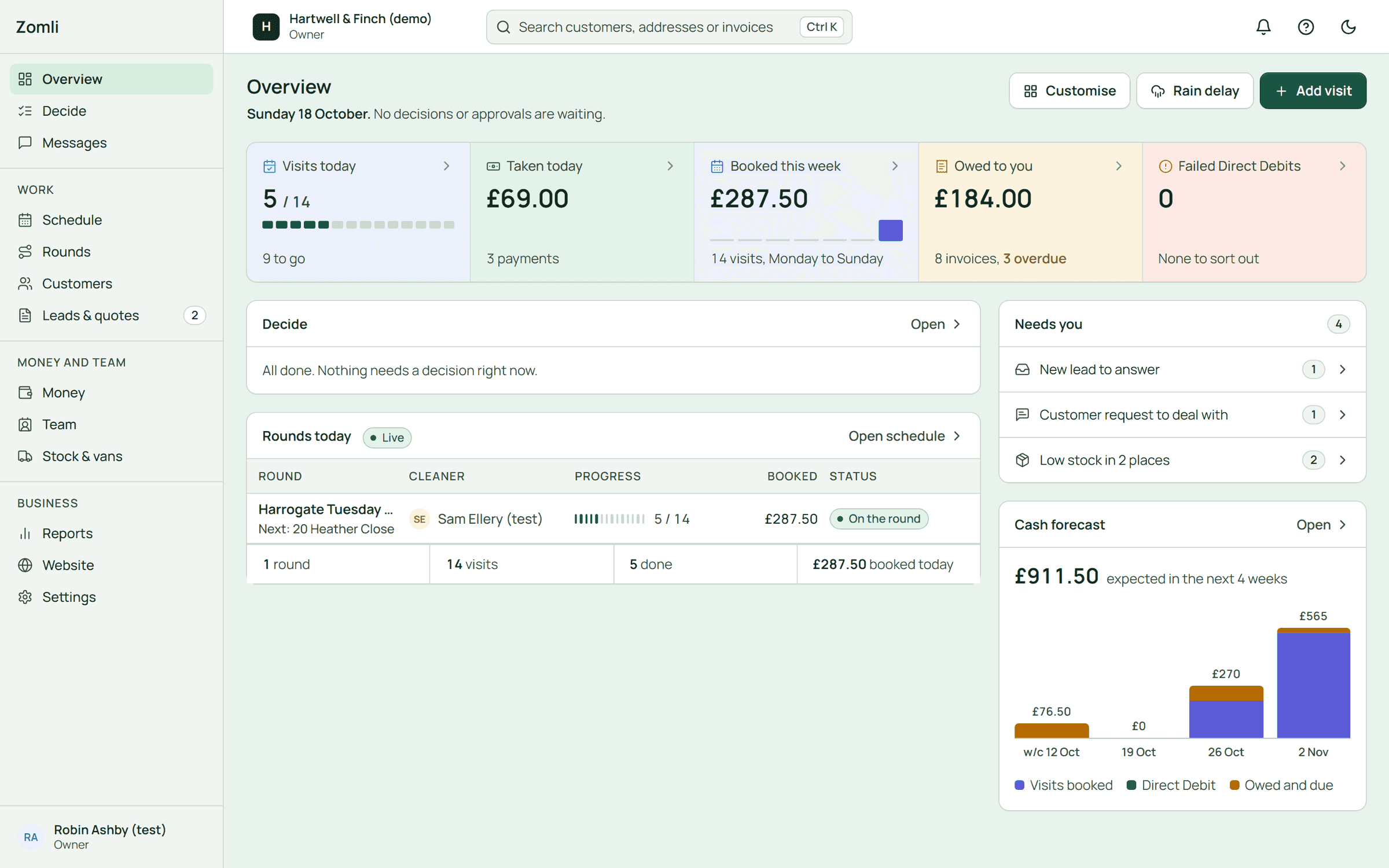Expand the Visits today card chevron
Screen dimensions: 1389x868
tap(446, 166)
